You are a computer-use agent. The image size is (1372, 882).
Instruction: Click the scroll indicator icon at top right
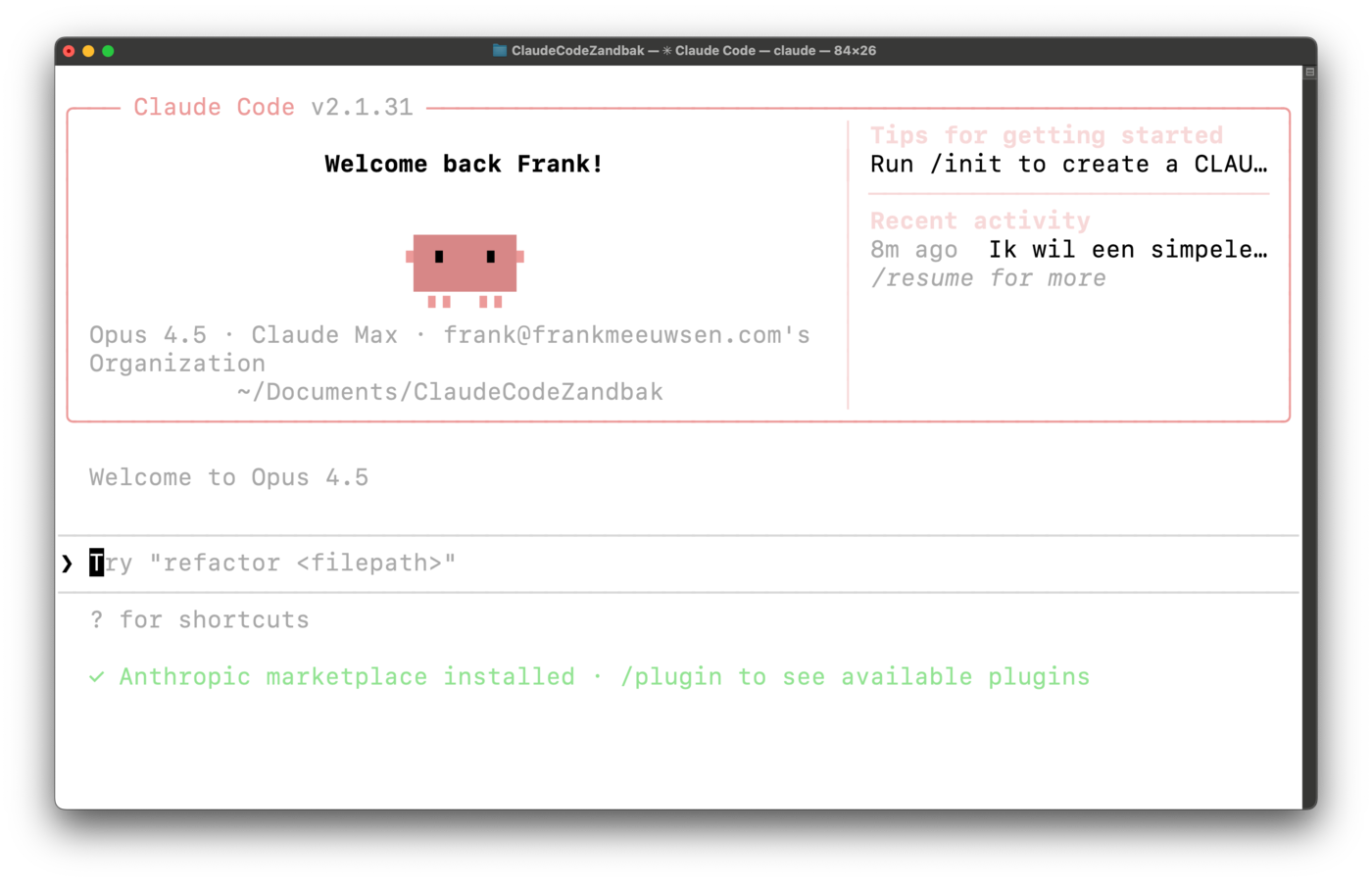(1309, 73)
